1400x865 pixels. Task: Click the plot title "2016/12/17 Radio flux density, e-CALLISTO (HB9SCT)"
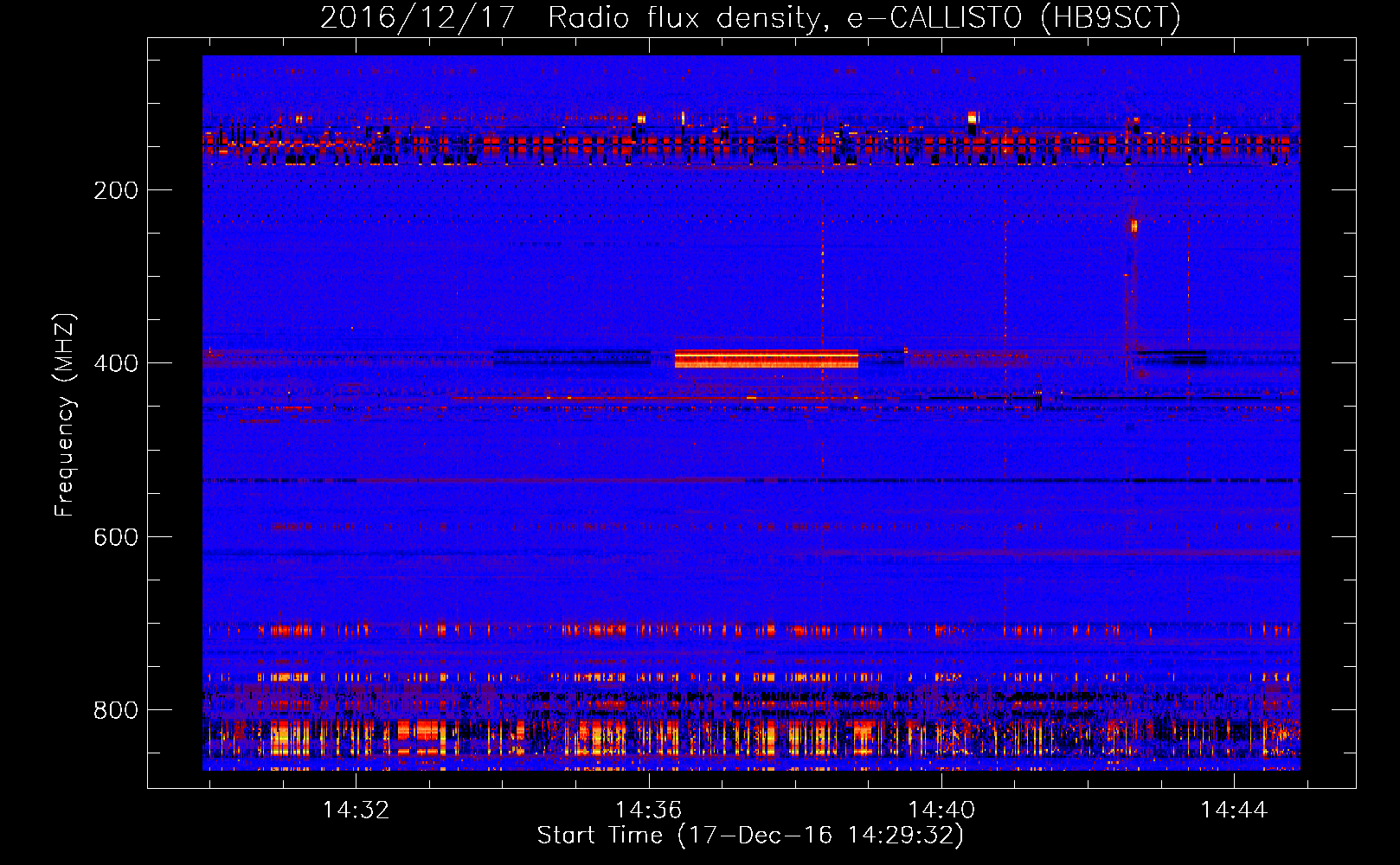coord(750,17)
